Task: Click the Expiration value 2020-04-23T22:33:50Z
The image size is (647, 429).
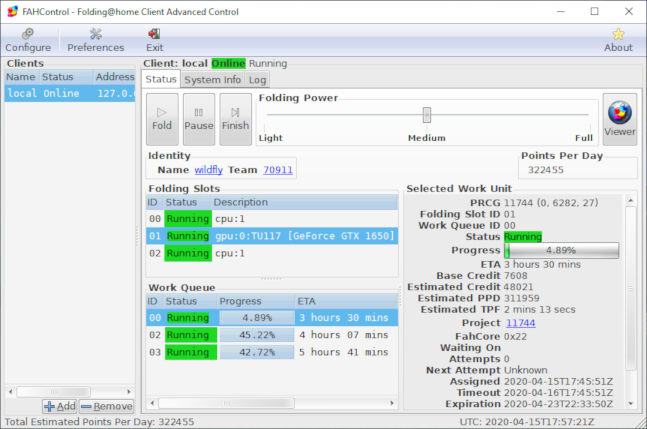Action: pos(558,404)
